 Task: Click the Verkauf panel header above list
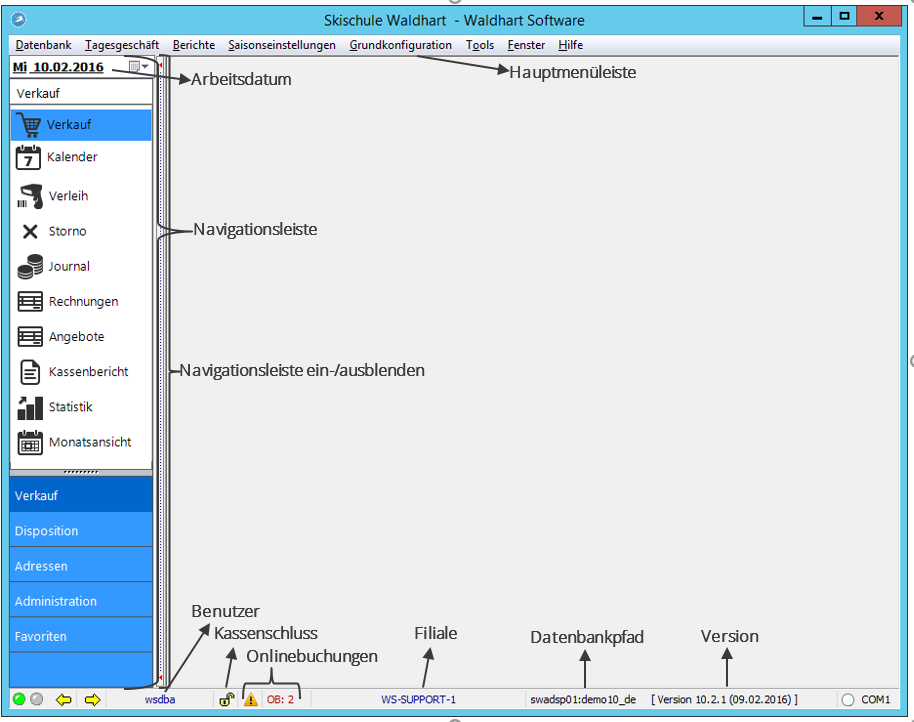click(x=81, y=93)
